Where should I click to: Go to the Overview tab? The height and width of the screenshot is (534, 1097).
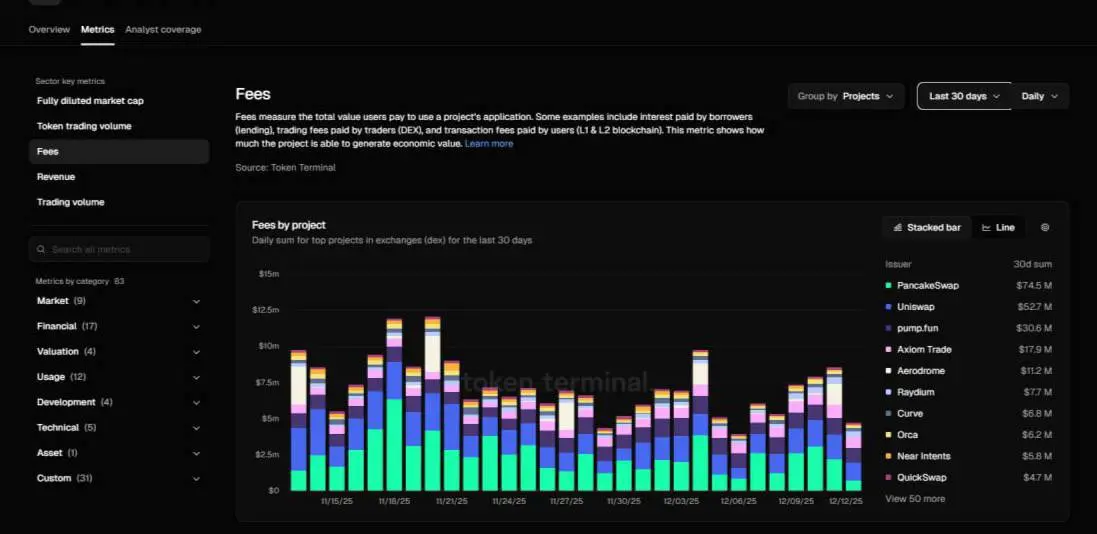coord(49,29)
